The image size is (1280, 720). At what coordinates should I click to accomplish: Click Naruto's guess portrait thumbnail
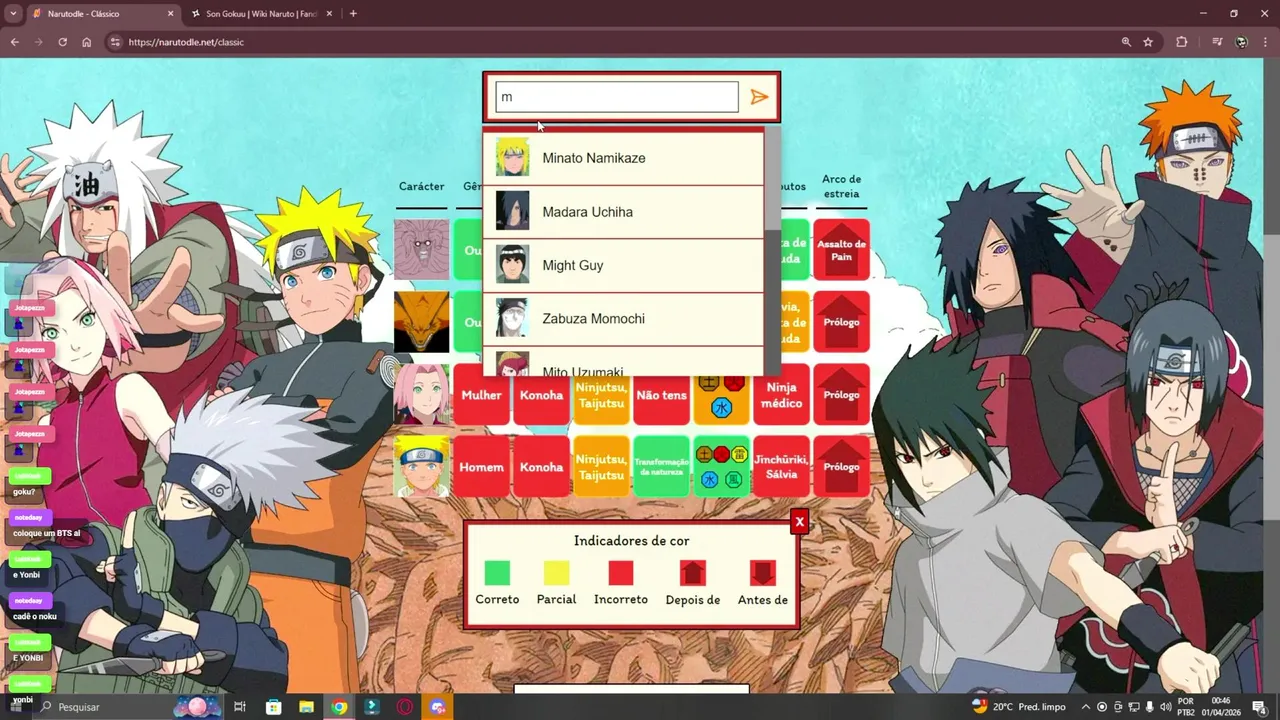(x=422, y=466)
